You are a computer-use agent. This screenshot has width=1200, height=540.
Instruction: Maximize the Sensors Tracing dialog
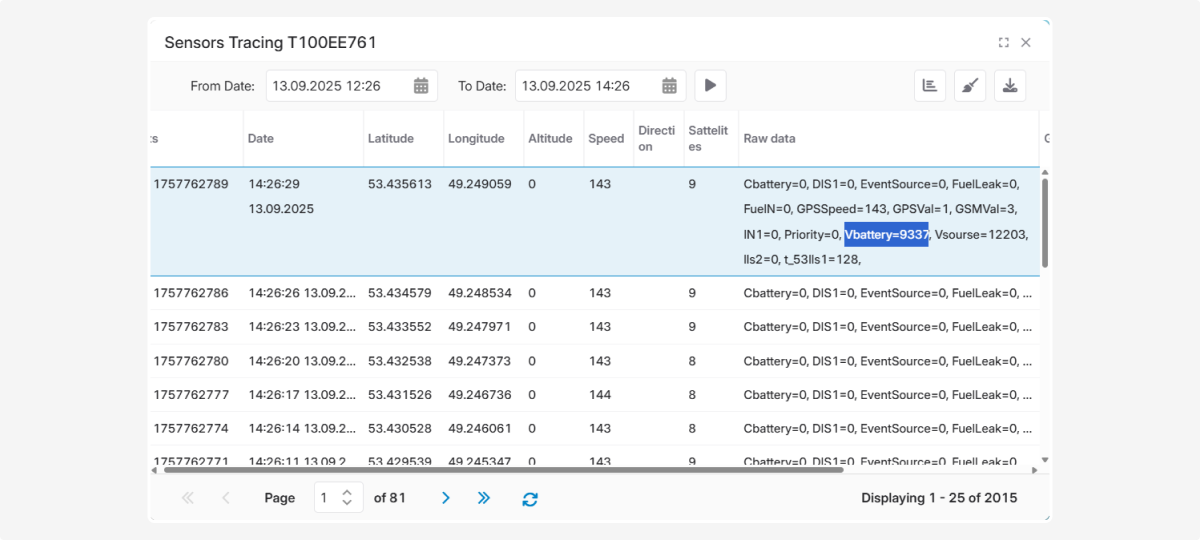[1003, 43]
